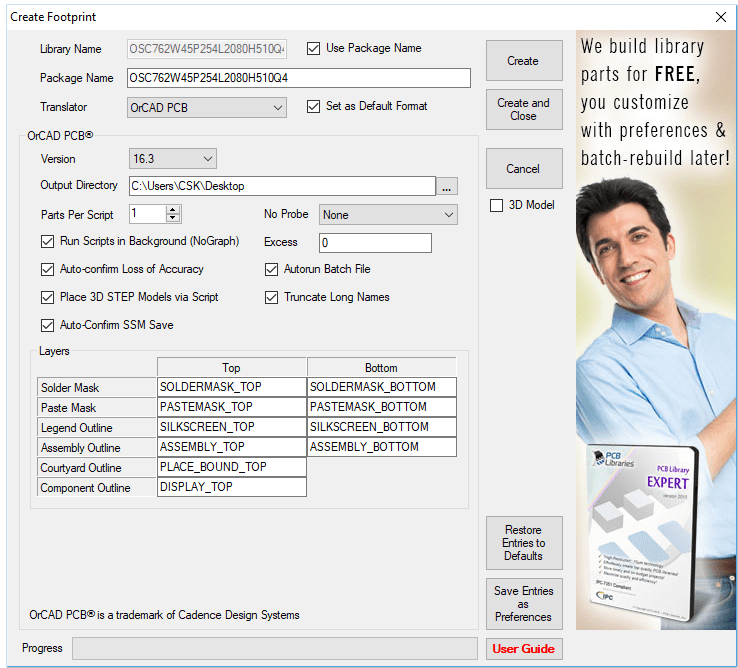Edit ASSEMBLY_TOP layer cell
738x668 pixels.
232,447
